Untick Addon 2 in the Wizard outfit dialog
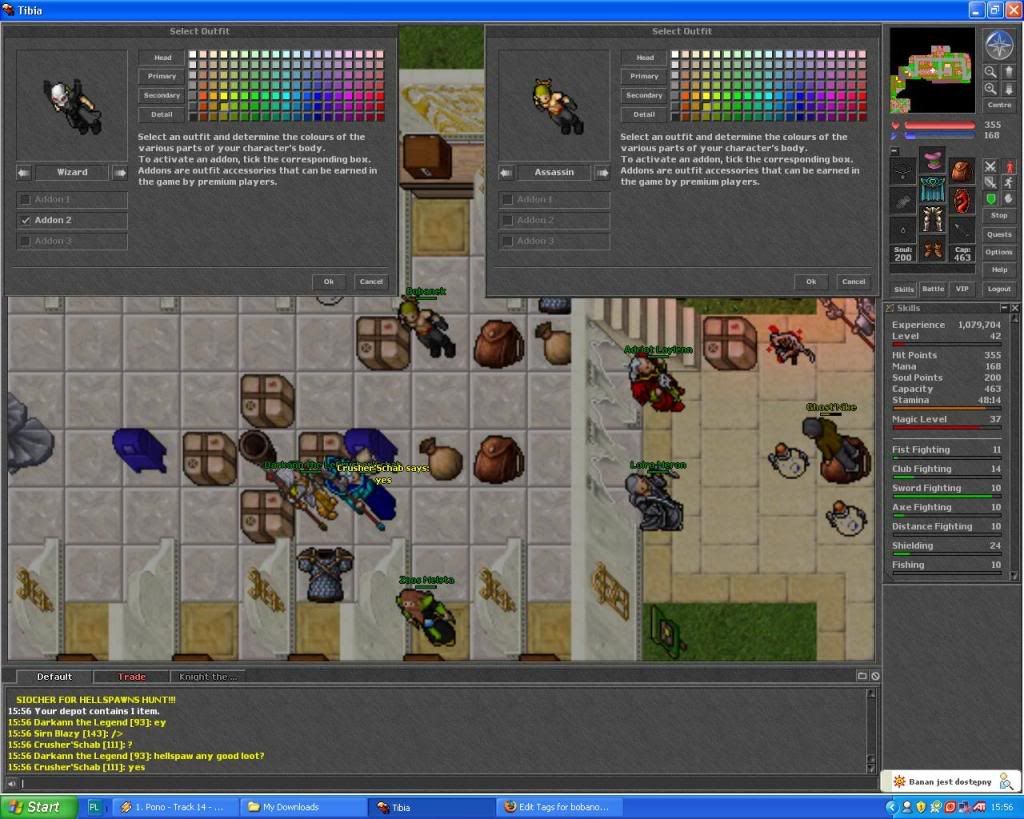 pos(25,220)
